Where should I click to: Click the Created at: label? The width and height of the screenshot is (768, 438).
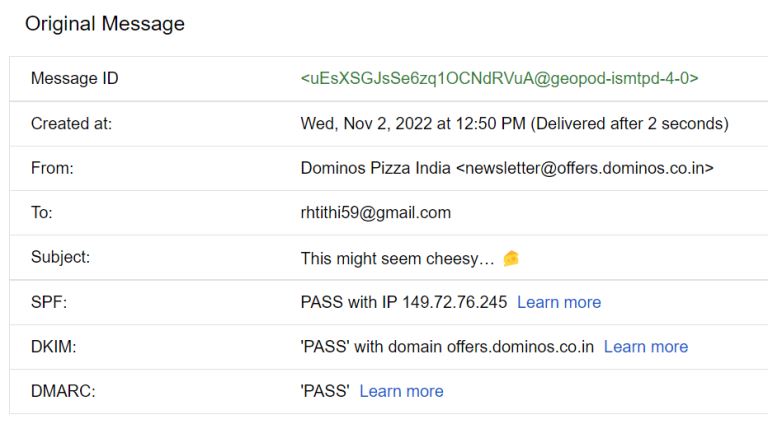(72, 123)
